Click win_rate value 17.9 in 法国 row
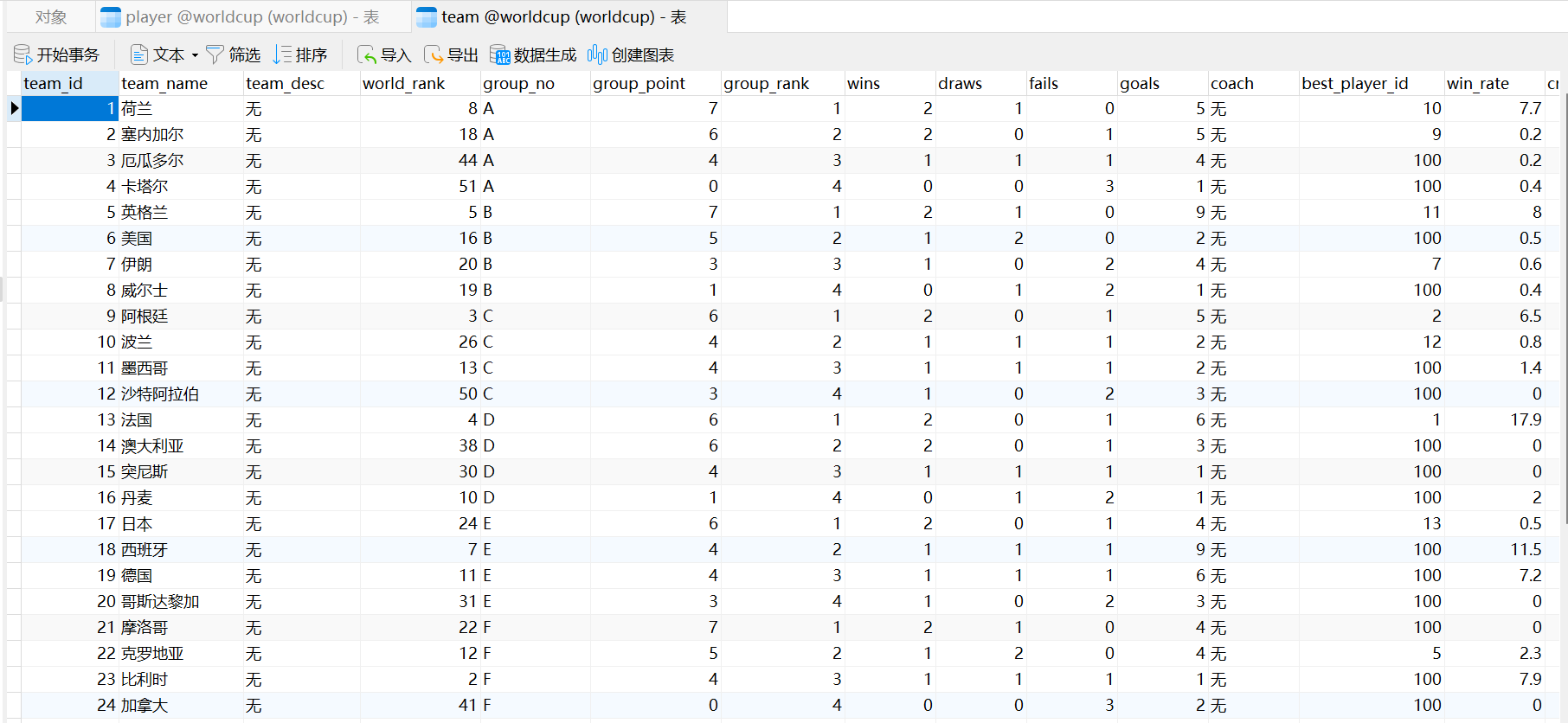This screenshot has width=1568, height=723. [1494, 419]
